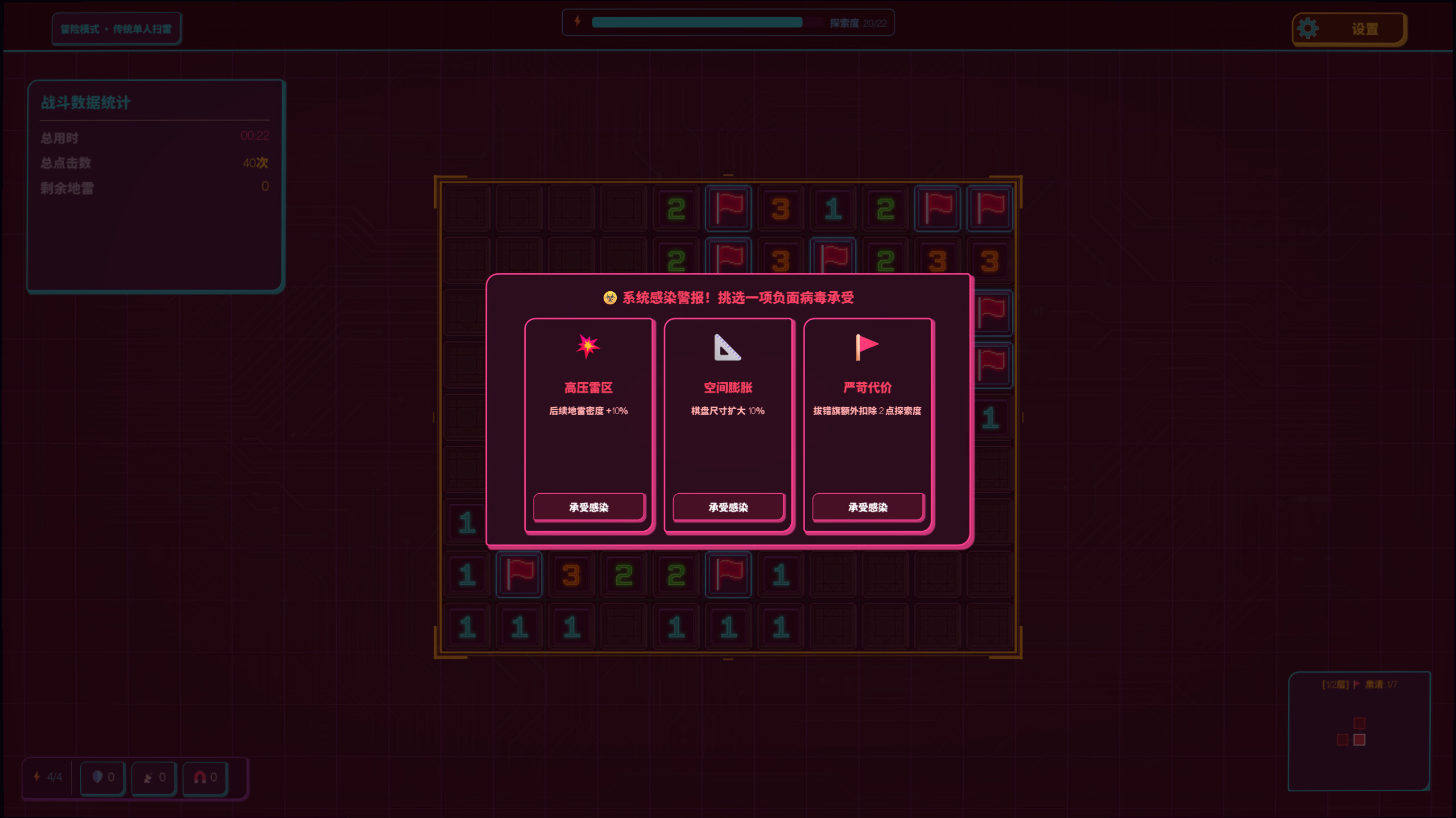Click the flag tile in top-right board corner
The width and height of the screenshot is (1456, 818).
[x=990, y=208]
